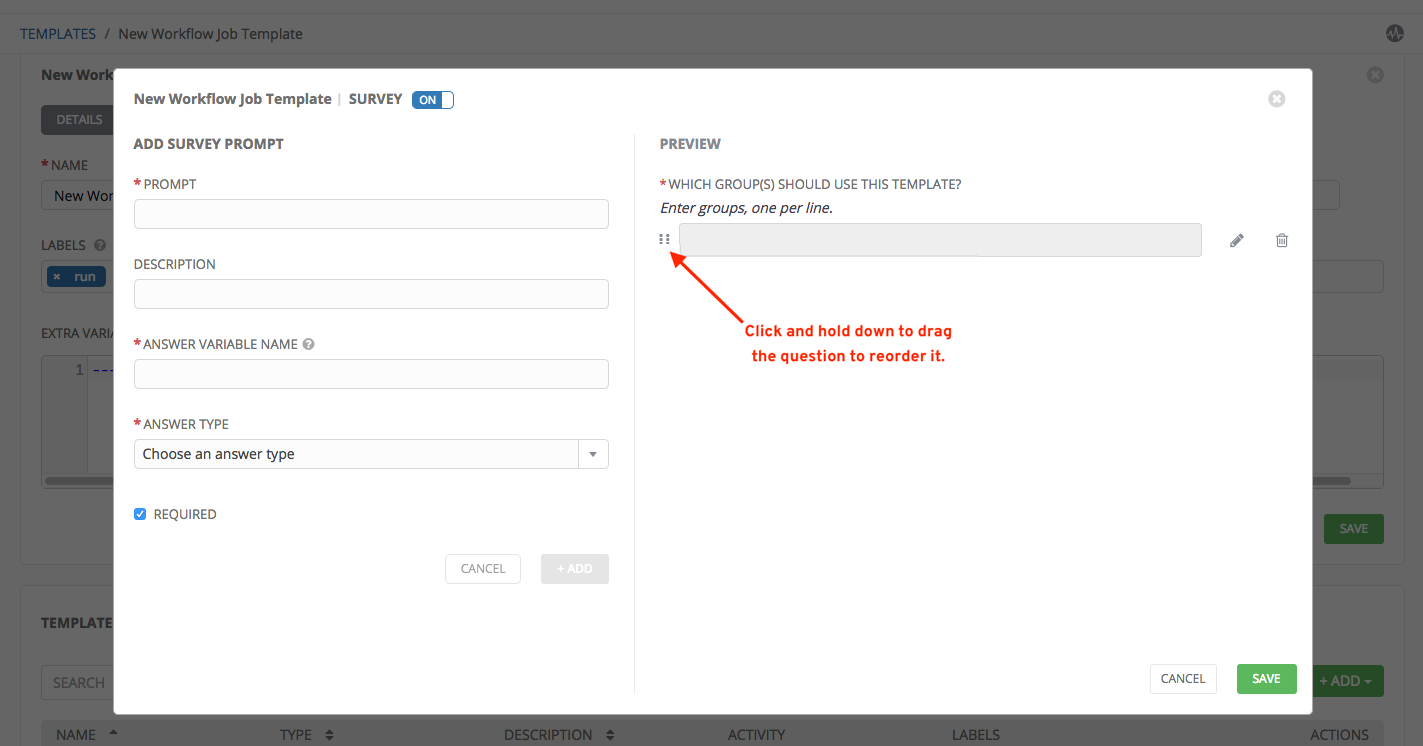Viewport: 1423px width, 746px height.
Task: Delete the survey question with trash icon
Action: pos(1282,240)
